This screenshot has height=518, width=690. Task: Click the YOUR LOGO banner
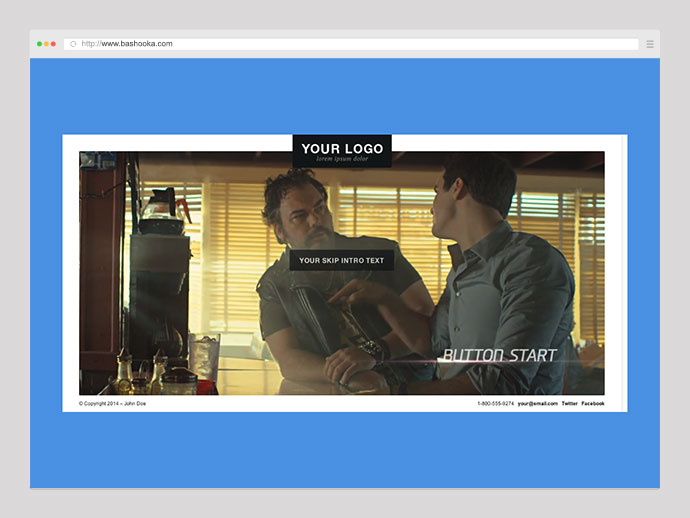[342, 151]
